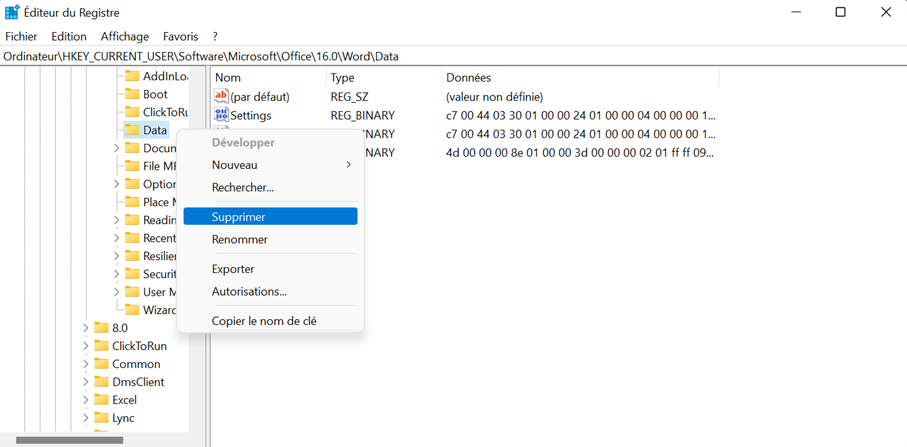Image resolution: width=907 pixels, height=447 pixels.
Task: Expand the Docun key
Action: (117, 148)
